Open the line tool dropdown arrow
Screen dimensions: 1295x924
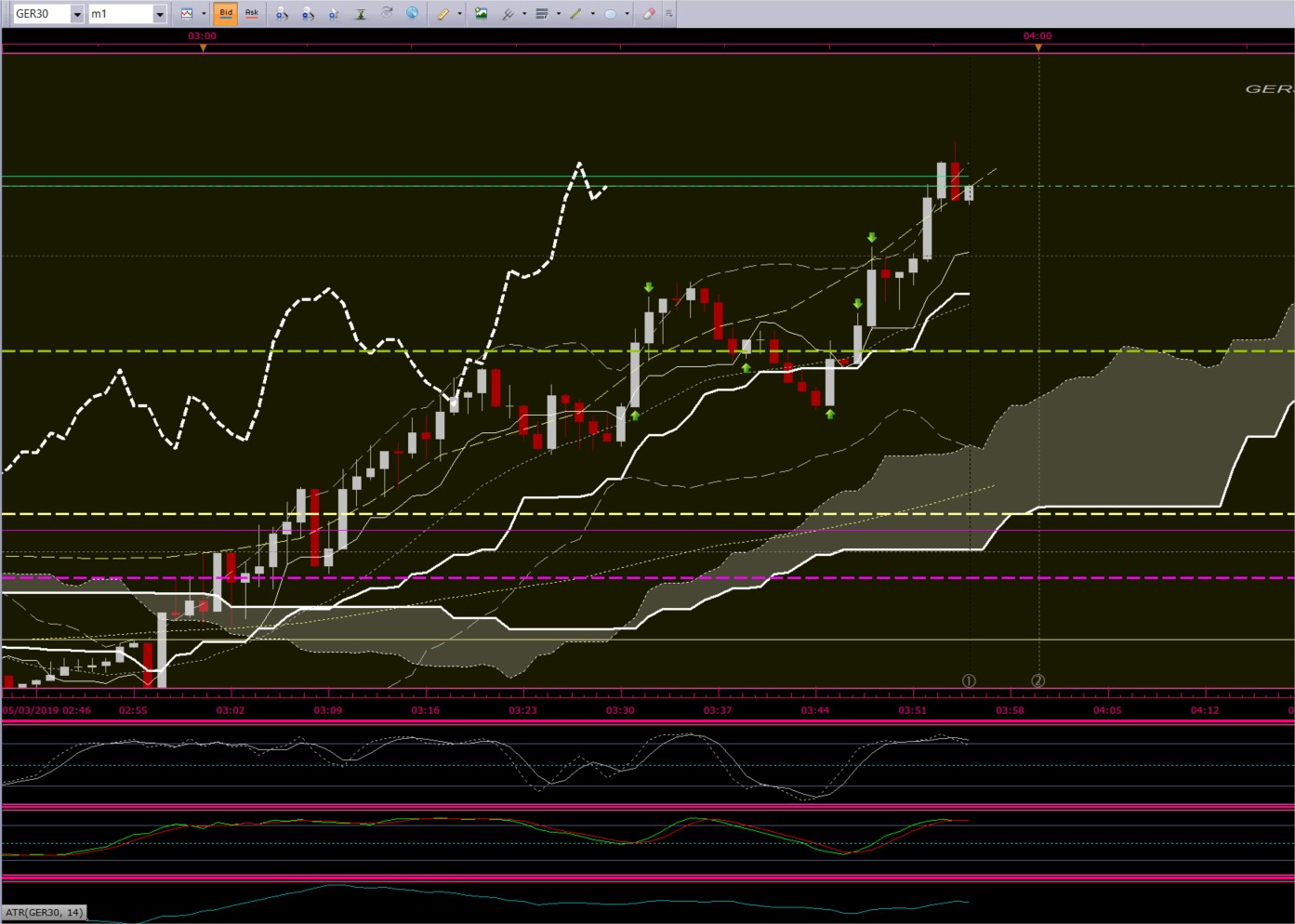[x=592, y=14]
